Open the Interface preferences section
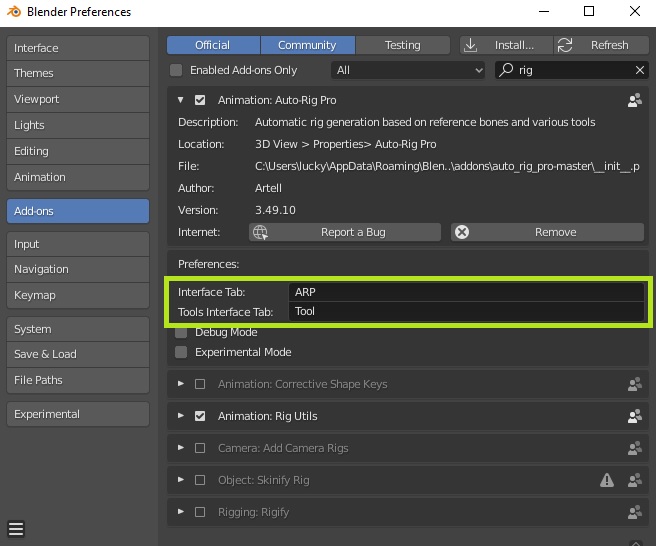 78,48
